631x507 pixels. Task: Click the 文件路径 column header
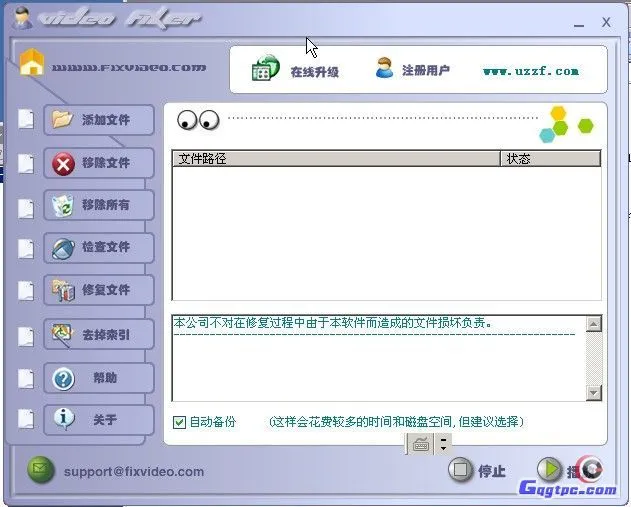[x=336, y=159]
